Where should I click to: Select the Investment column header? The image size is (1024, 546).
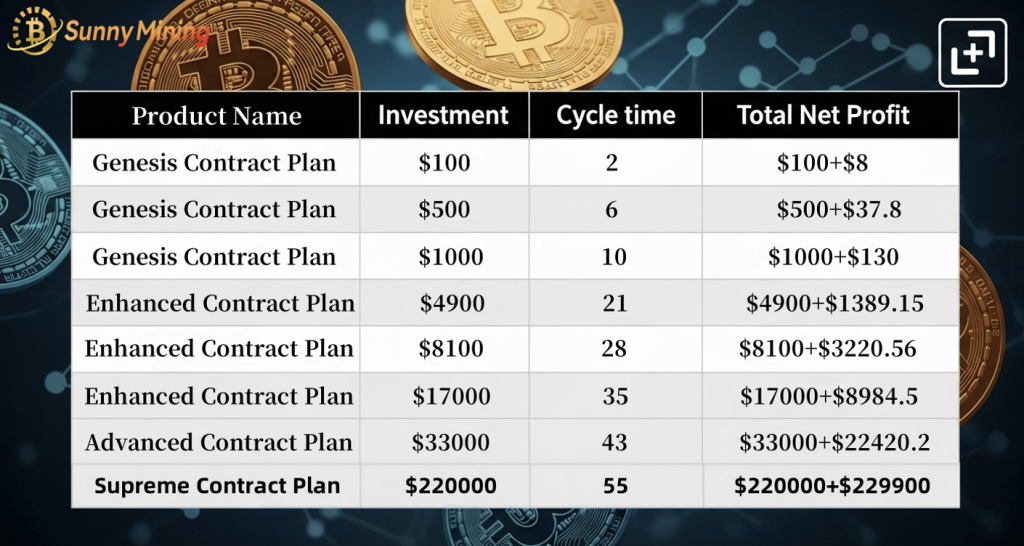pos(444,116)
